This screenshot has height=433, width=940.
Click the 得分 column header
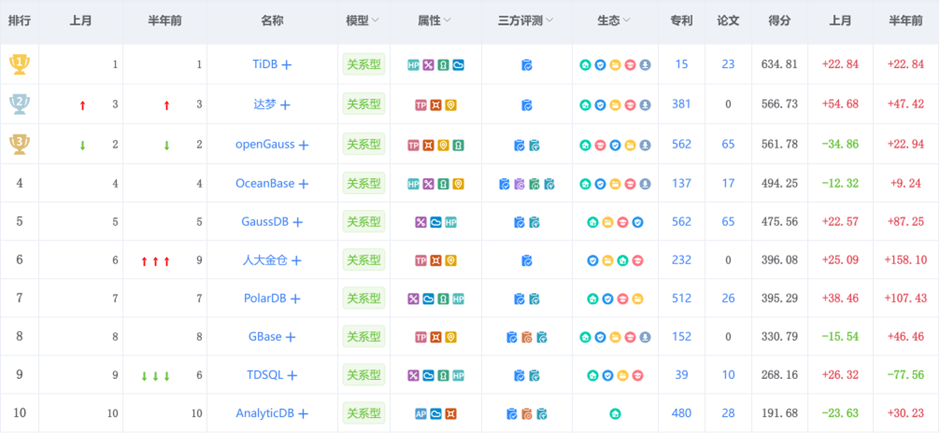click(x=779, y=21)
